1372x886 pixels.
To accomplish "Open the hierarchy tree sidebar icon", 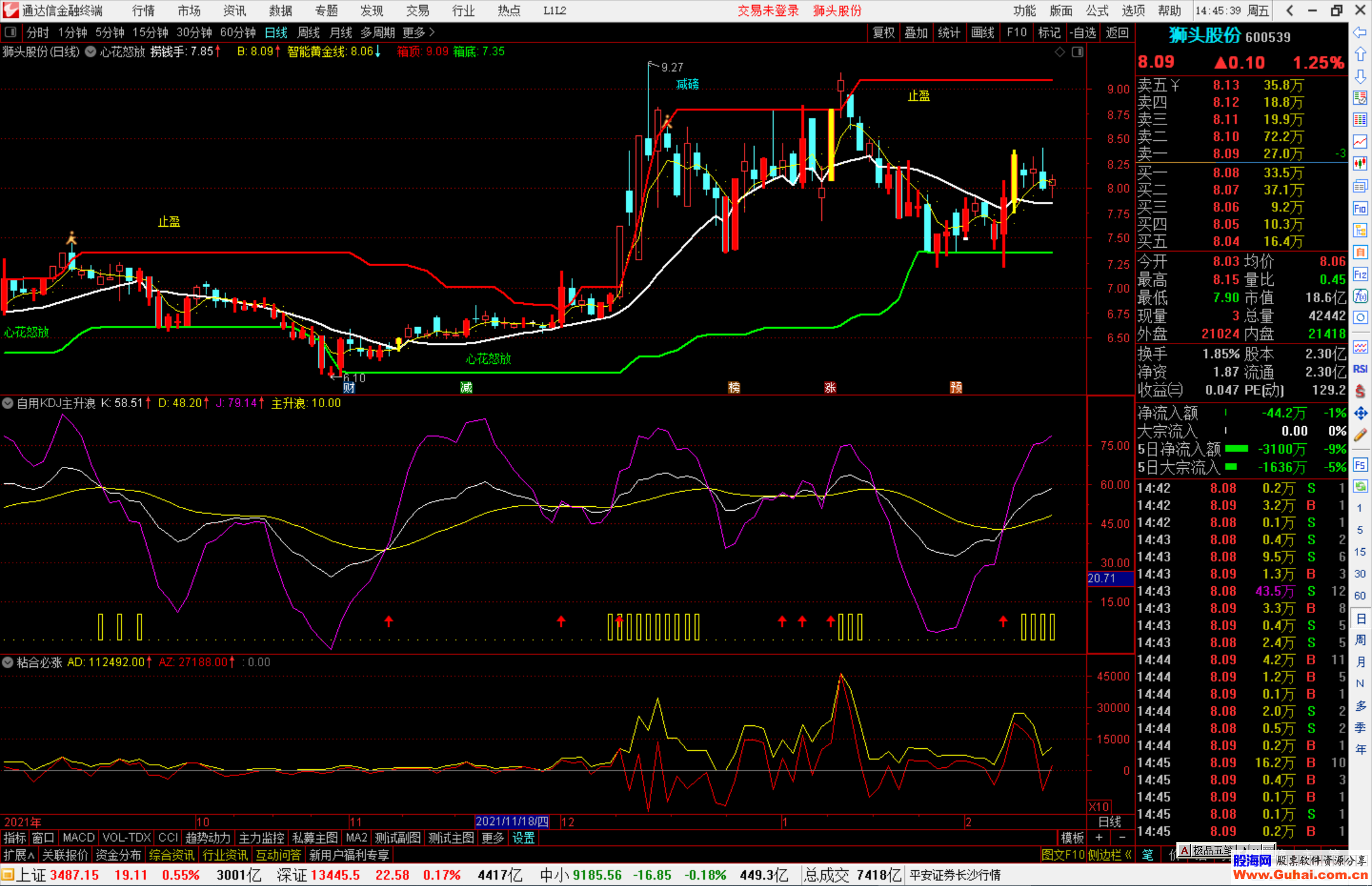I will [1360, 230].
